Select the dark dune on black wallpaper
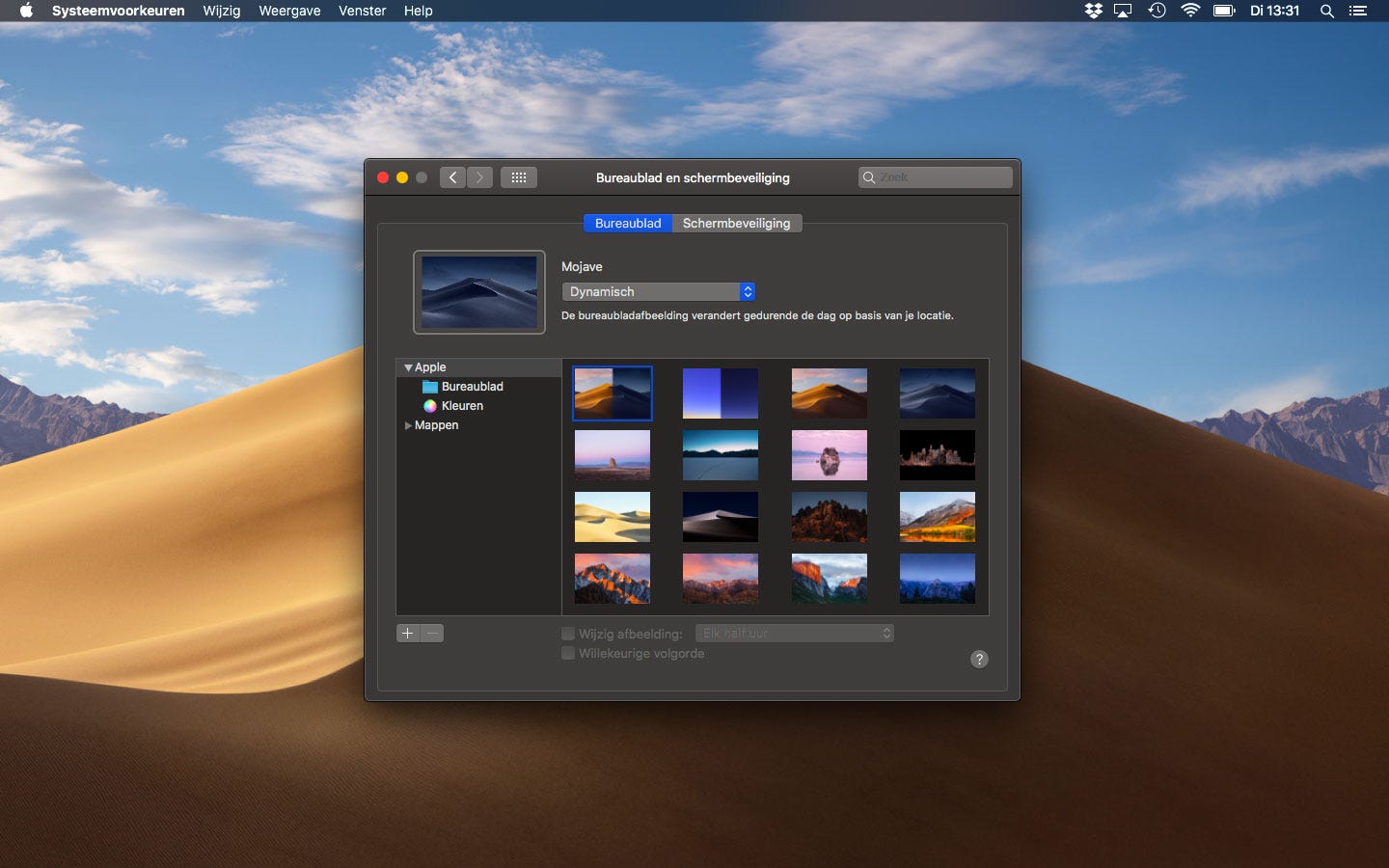1389x868 pixels. click(x=721, y=517)
